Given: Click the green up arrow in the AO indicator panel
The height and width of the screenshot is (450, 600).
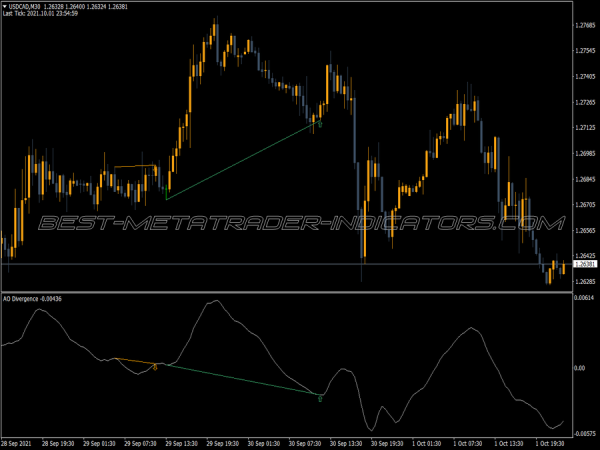Looking at the screenshot, I should (320, 399).
